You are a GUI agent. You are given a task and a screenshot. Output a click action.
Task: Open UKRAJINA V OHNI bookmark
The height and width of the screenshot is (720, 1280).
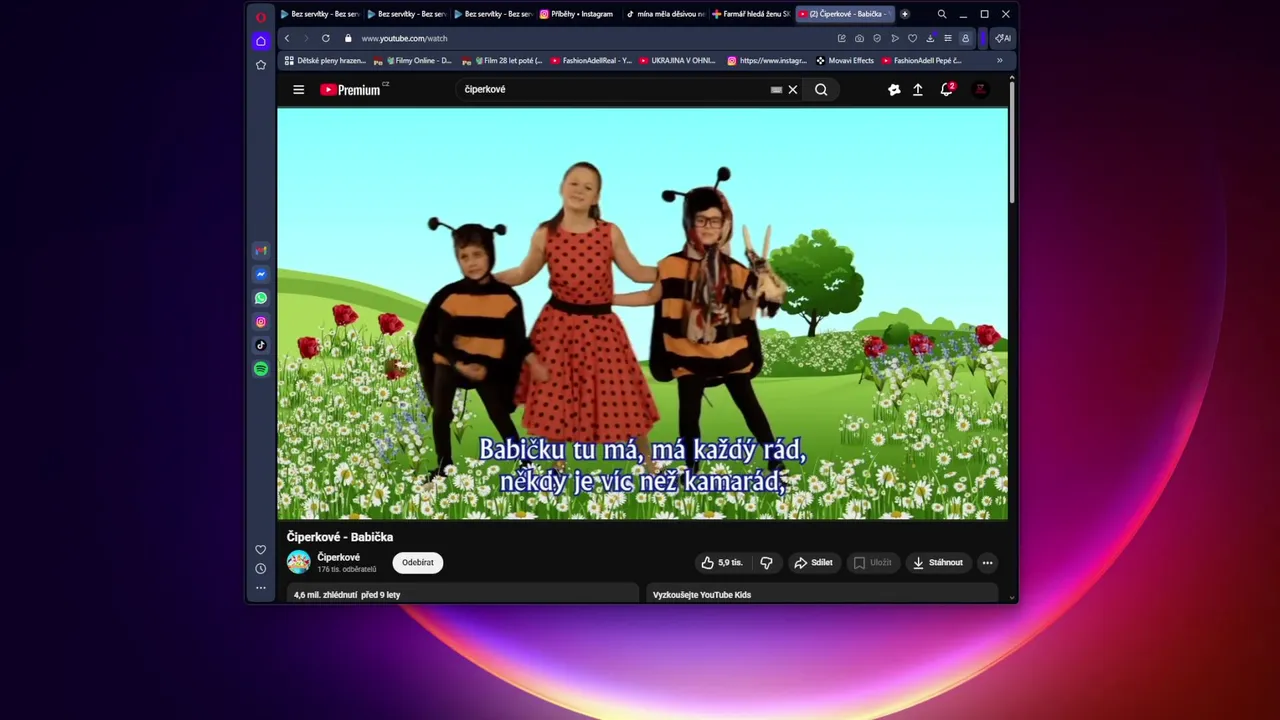(x=677, y=60)
